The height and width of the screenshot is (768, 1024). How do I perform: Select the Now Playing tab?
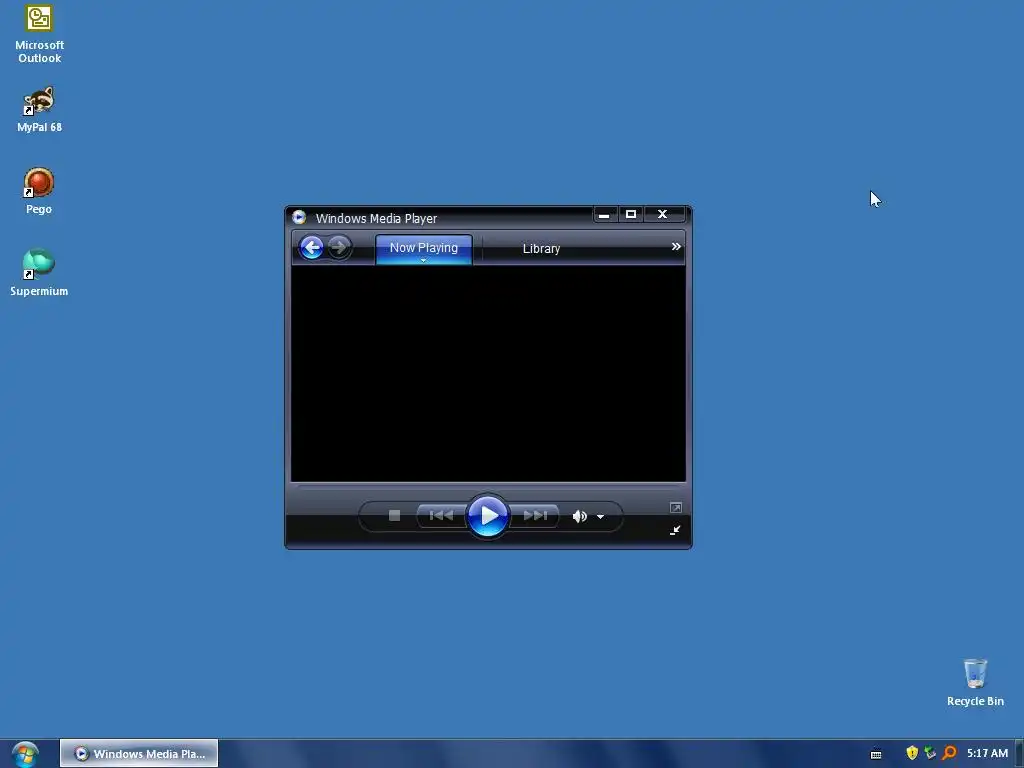tap(424, 248)
